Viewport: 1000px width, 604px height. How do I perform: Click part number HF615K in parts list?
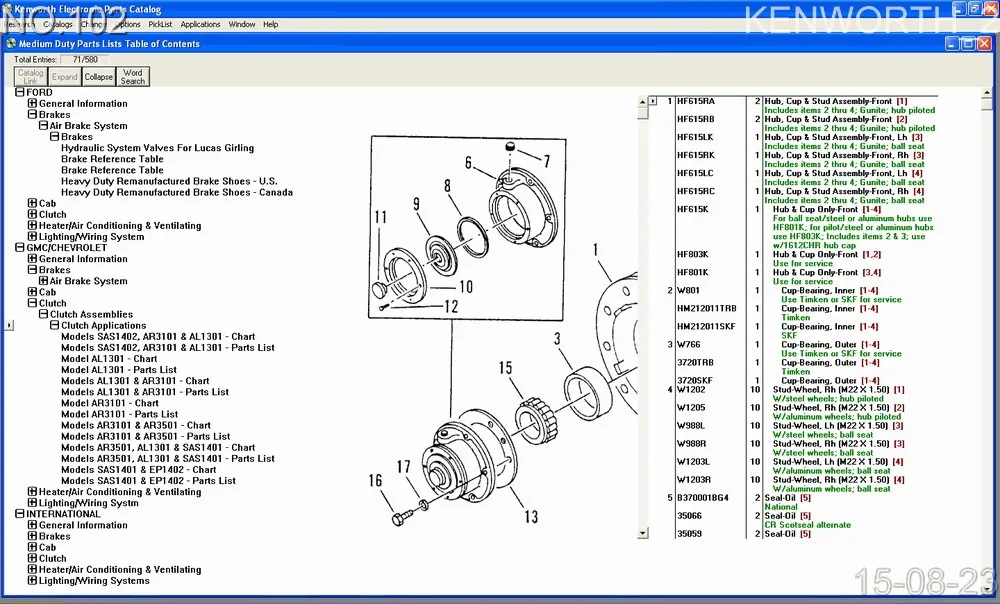click(x=693, y=209)
